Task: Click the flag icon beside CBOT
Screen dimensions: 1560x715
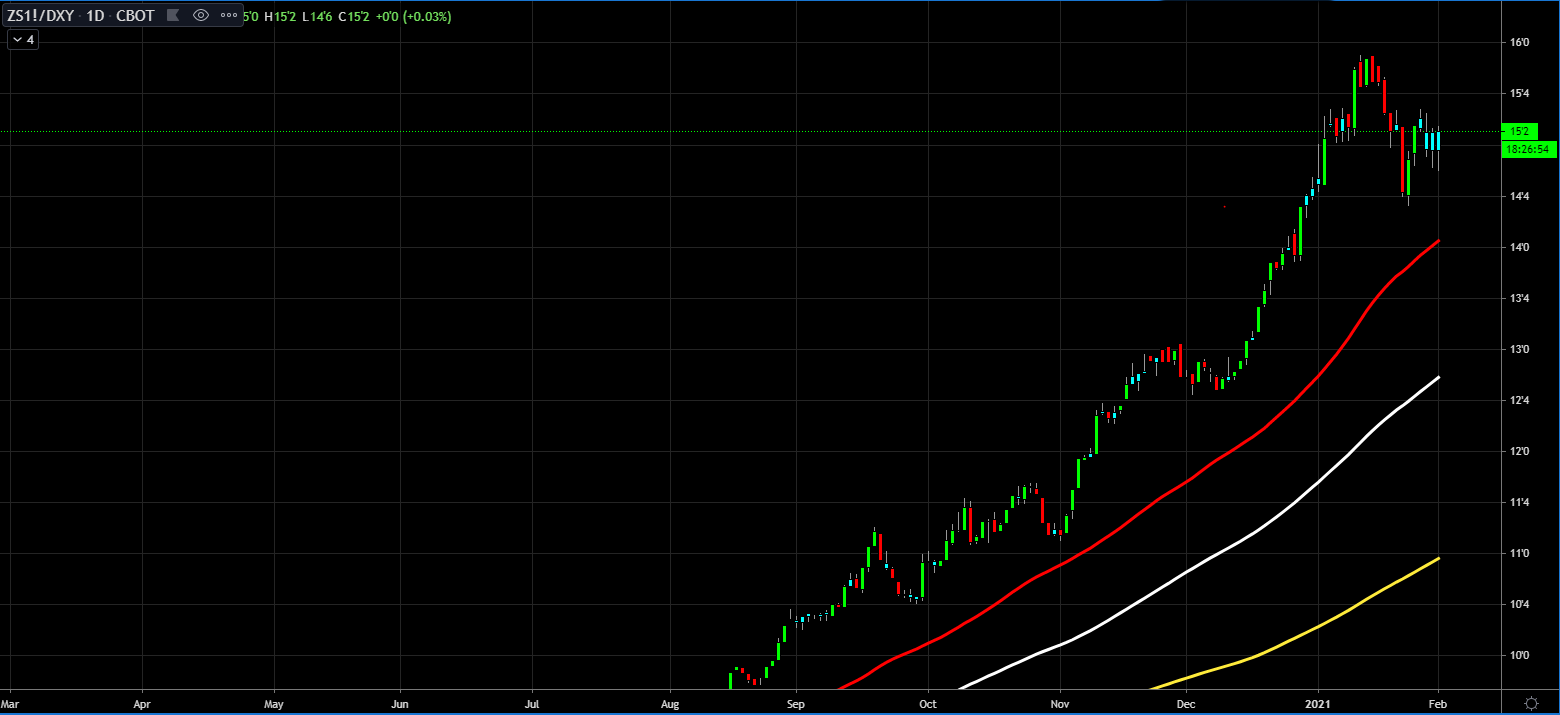Action: point(172,16)
